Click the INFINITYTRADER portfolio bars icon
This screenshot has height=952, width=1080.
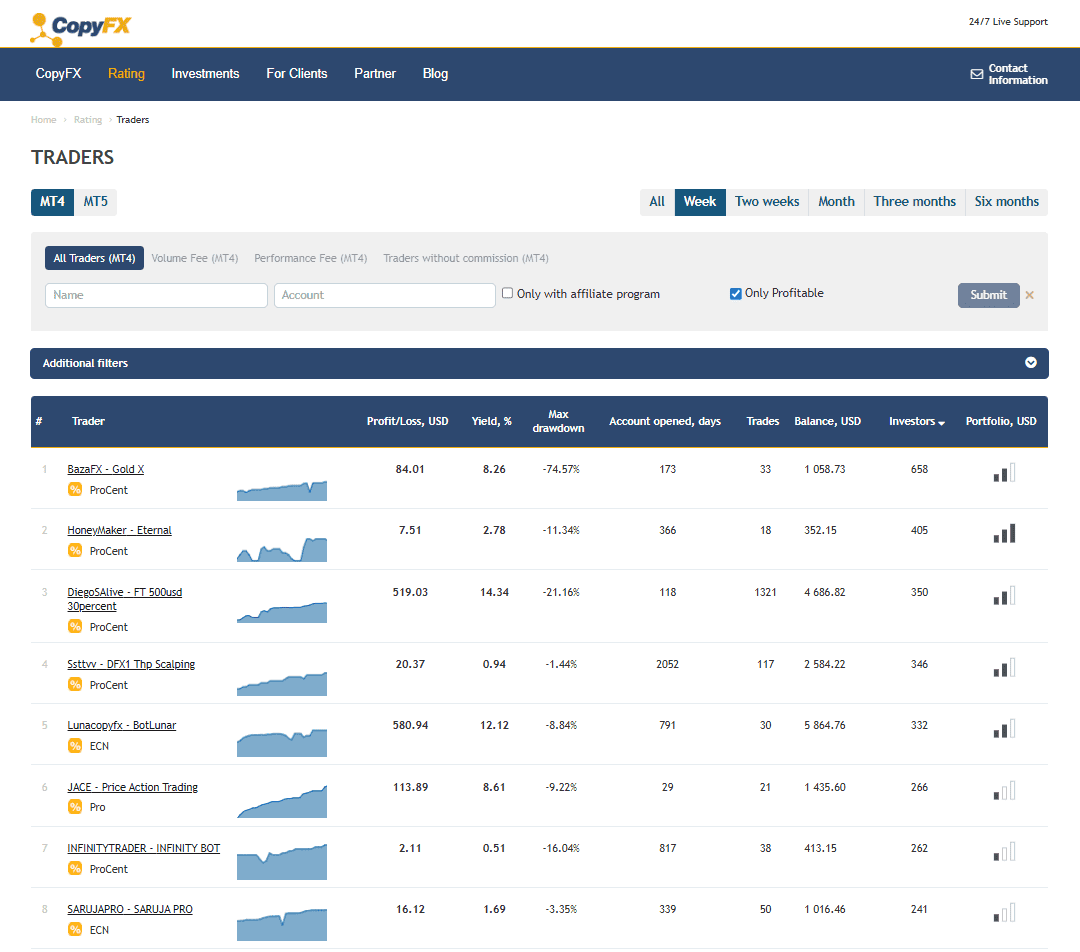(1004, 851)
